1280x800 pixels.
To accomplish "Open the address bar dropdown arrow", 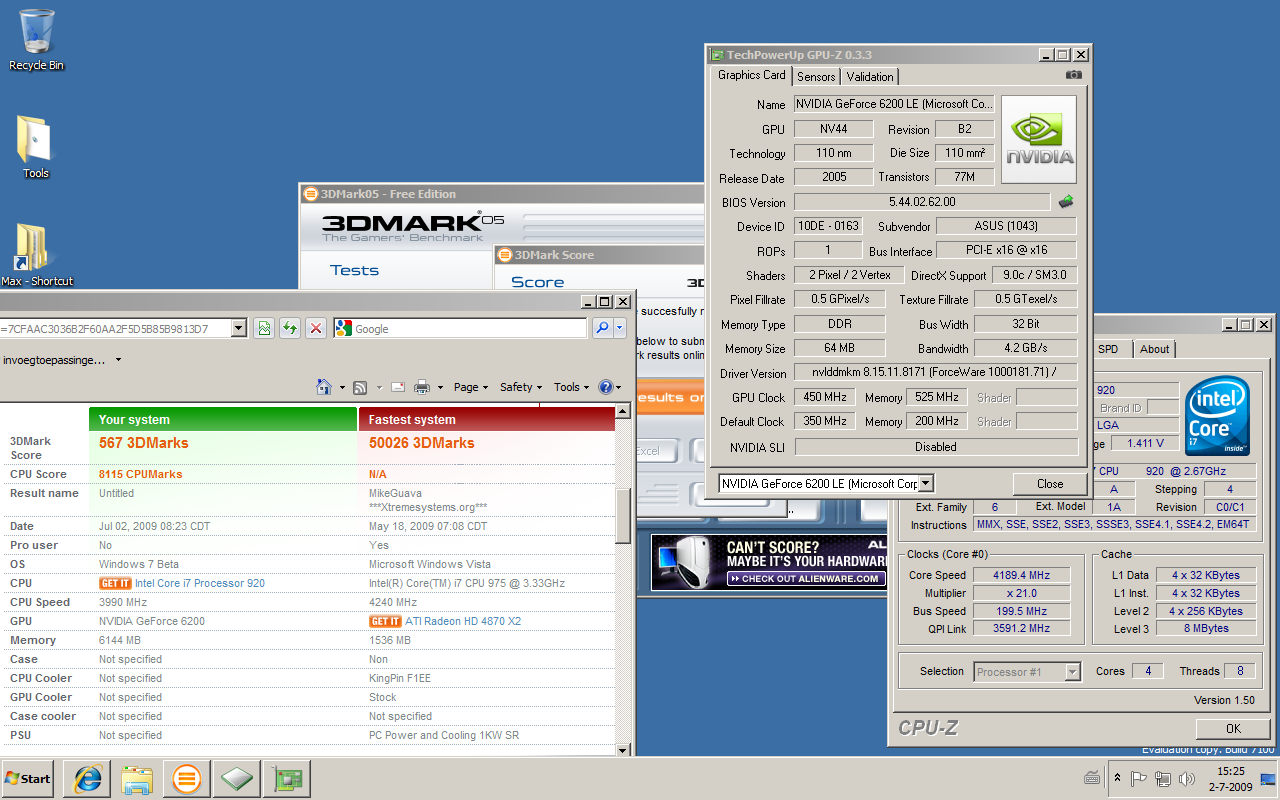I will click(238, 328).
